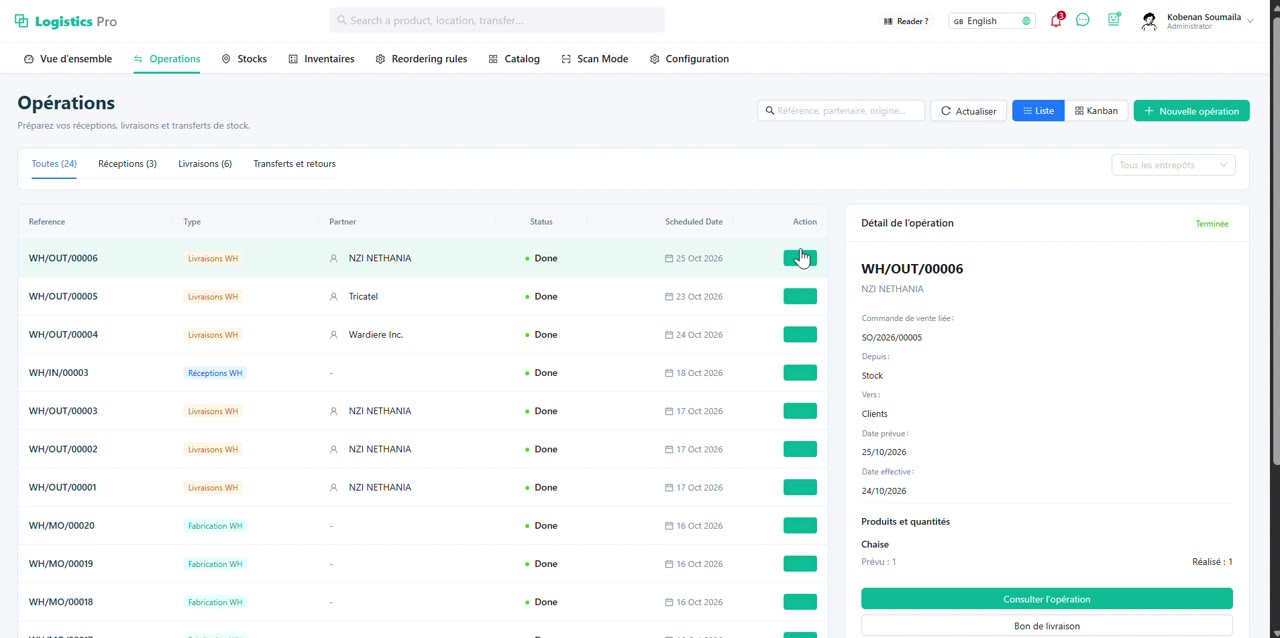Click the Kobenan Soumaila avatar picture
Viewport: 1280px width, 638px height.
(x=1149, y=21)
